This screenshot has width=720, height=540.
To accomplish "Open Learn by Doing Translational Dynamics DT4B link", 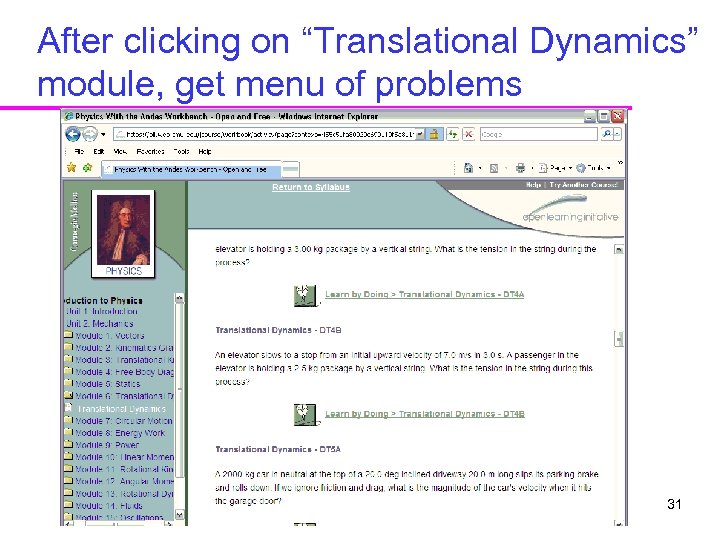I will click(425, 414).
